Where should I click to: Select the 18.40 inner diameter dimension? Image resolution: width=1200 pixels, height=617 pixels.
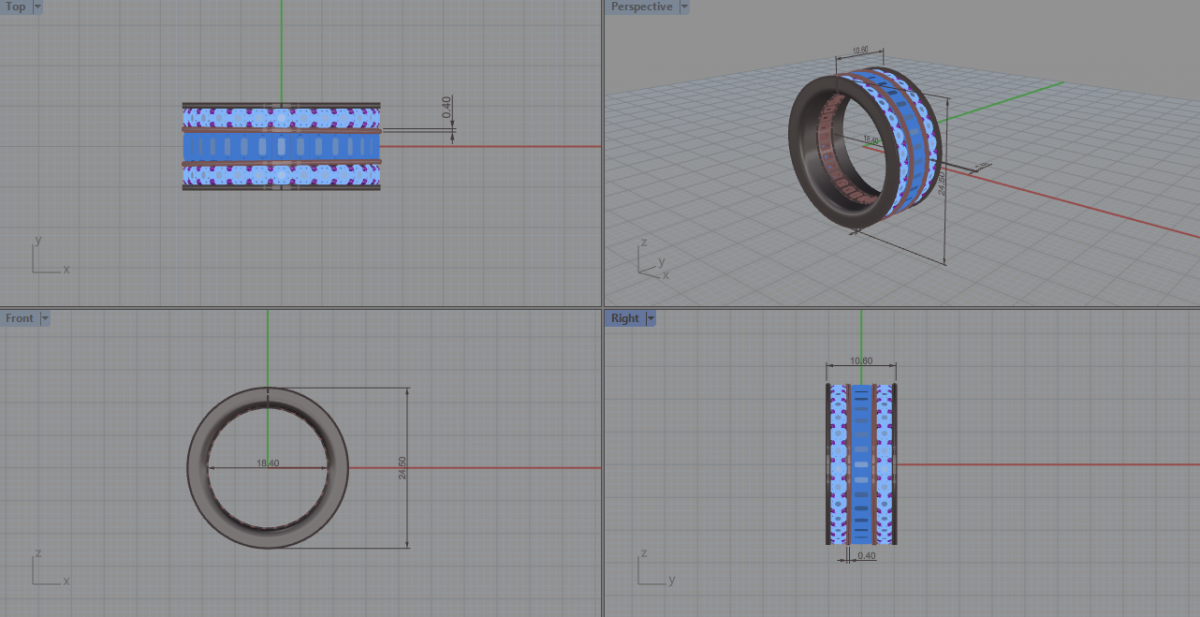(267, 463)
